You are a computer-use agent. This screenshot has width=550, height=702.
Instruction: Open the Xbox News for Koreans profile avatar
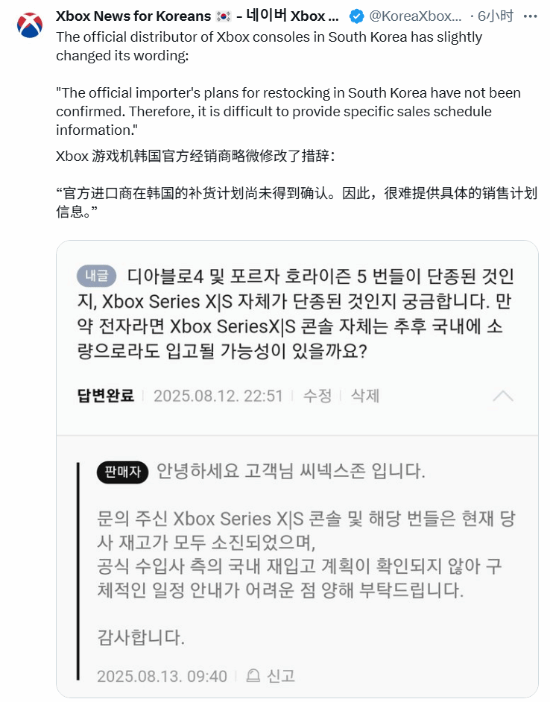30,25
